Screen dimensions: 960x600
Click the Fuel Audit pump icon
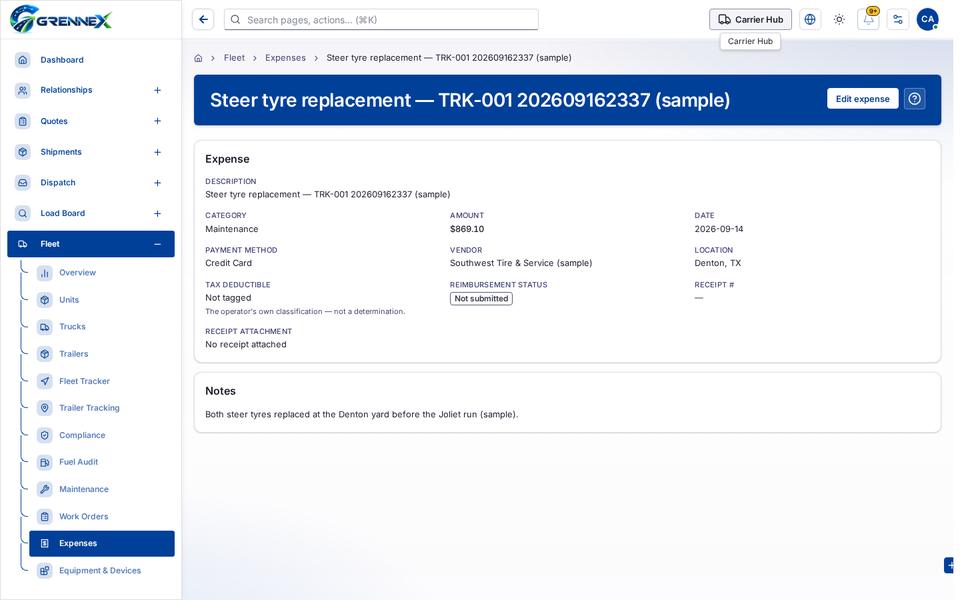click(x=45, y=462)
